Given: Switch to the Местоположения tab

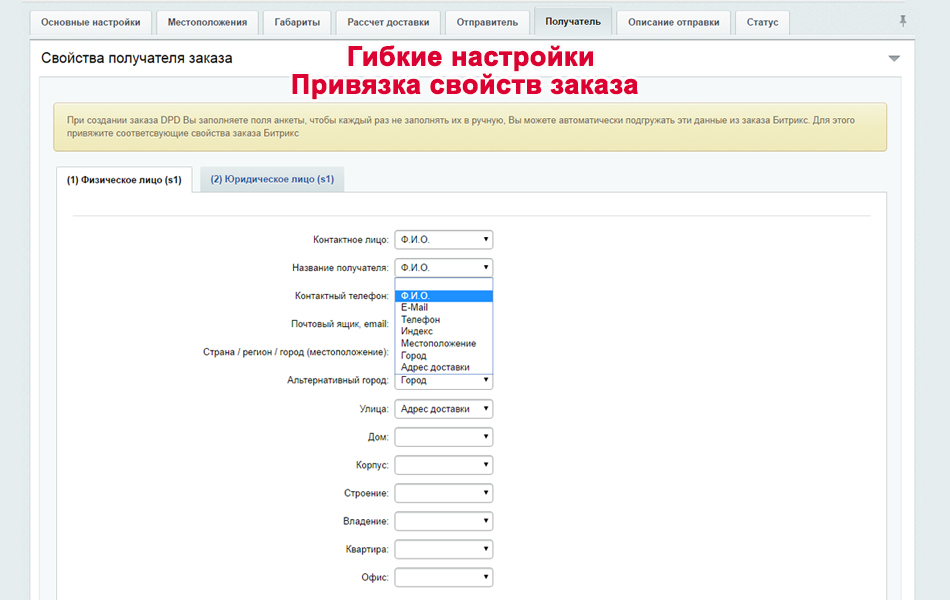Looking at the screenshot, I should pos(206,20).
